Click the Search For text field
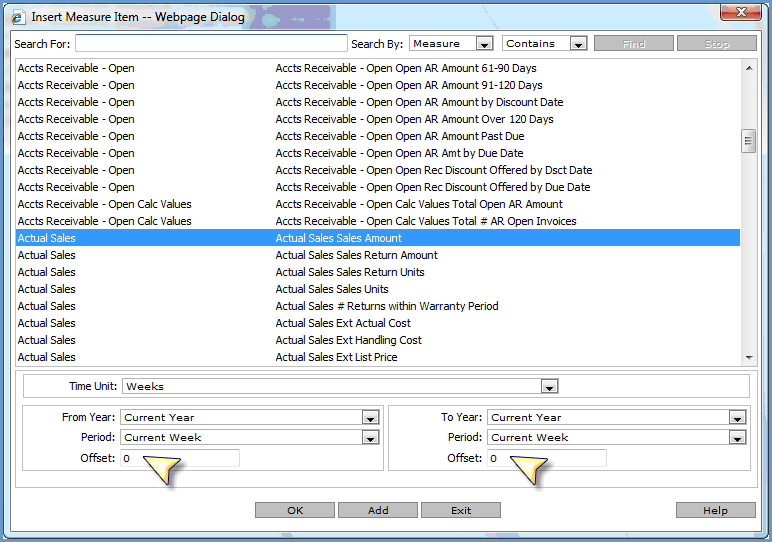The image size is (772, 542). click(211, 44)
